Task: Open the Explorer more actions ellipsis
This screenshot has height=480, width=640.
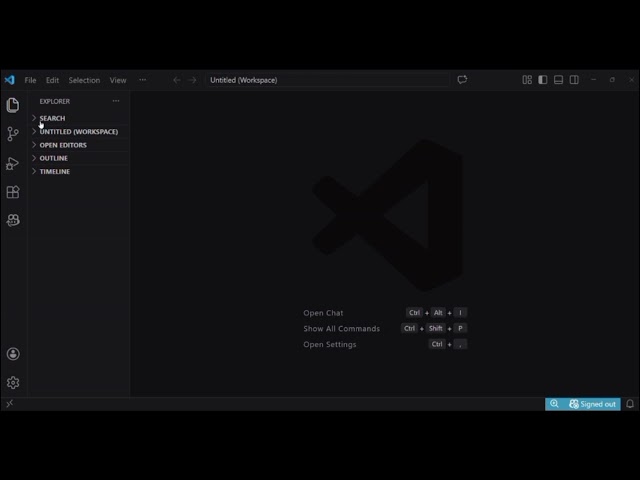Action: point(116,101)
